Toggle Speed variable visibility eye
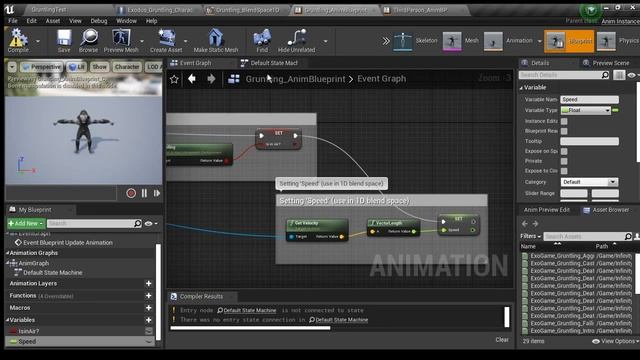This screenshot has width=640, height=360. point(149,342)
